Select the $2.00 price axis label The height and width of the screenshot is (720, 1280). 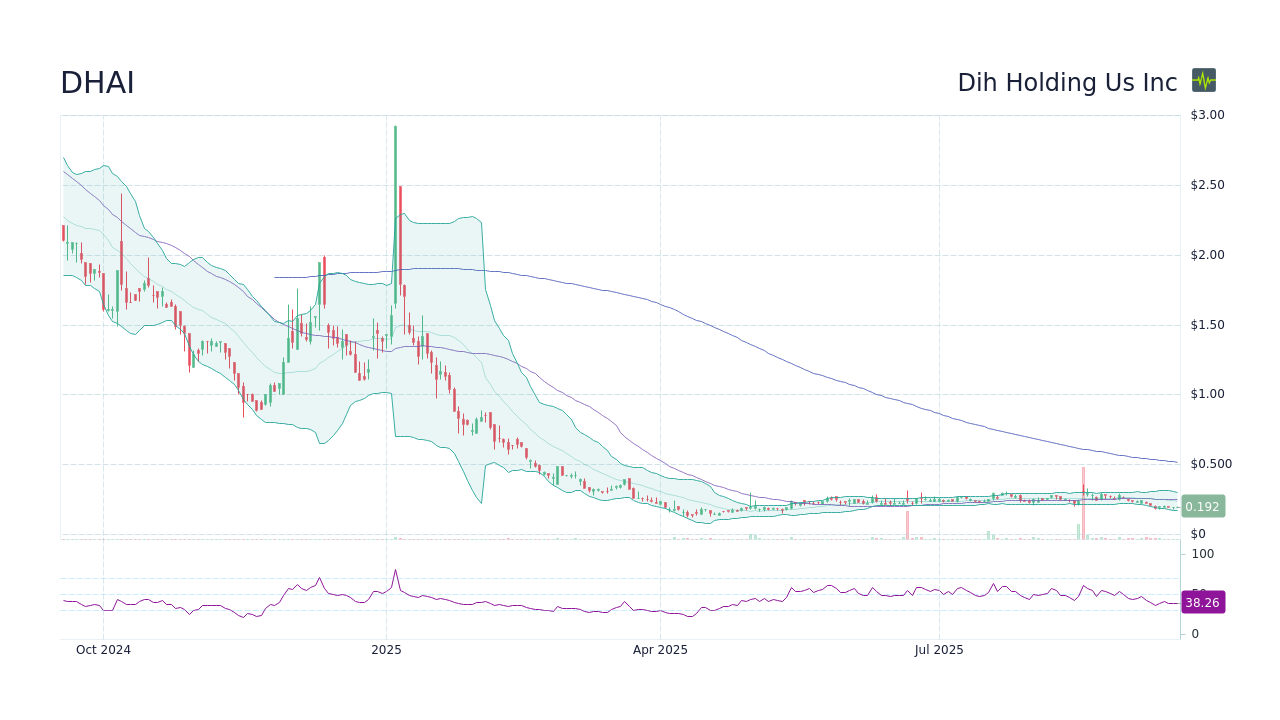point(1207,255)
